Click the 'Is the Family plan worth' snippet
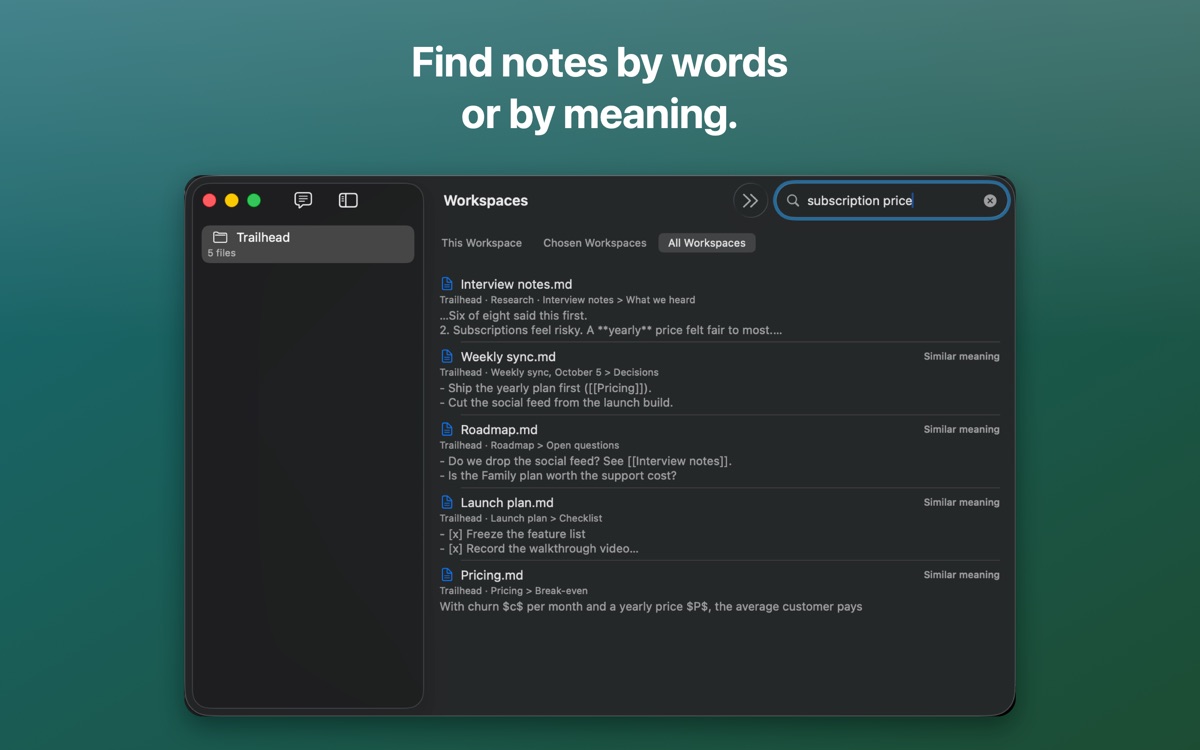 coord(558,476)
